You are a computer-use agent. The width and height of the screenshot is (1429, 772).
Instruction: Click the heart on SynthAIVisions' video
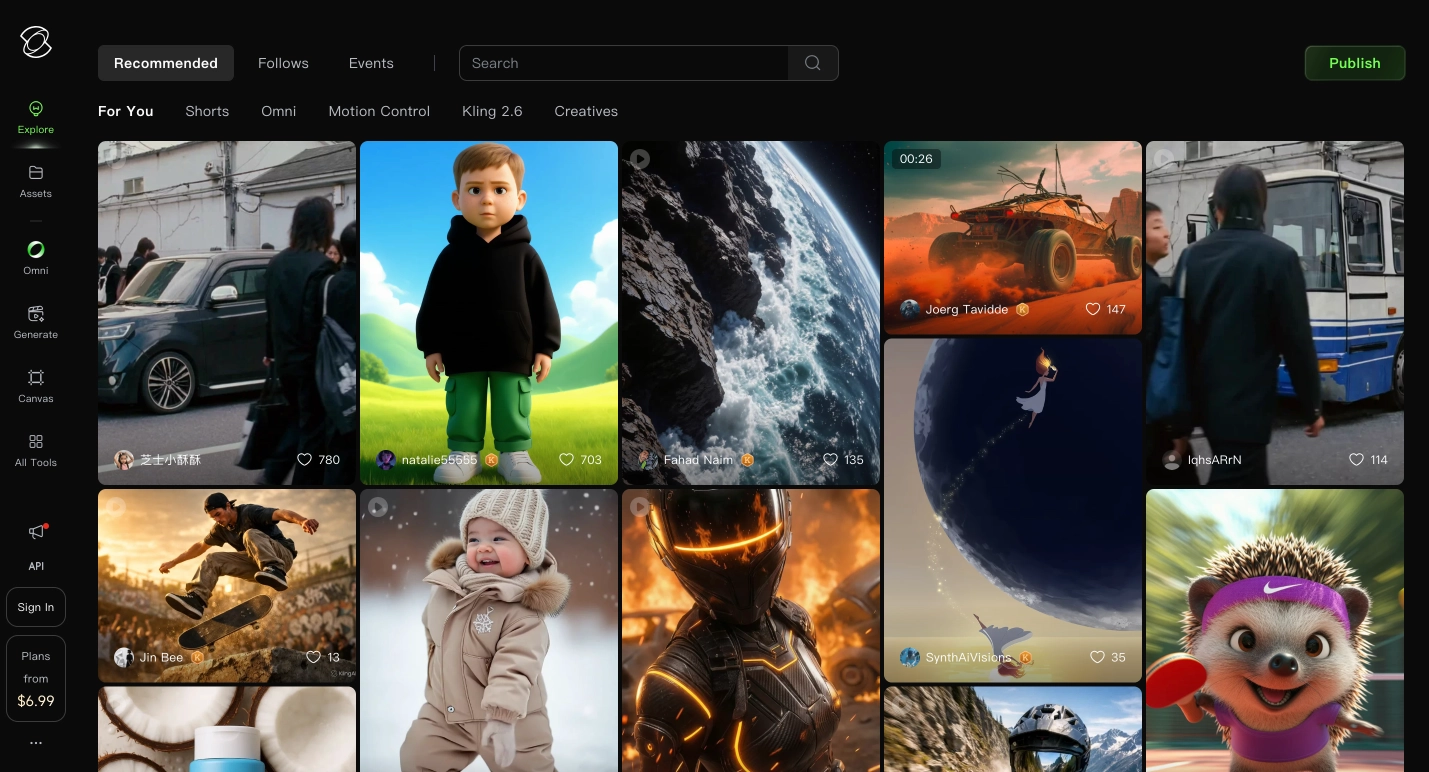(x=1097, y=657)
